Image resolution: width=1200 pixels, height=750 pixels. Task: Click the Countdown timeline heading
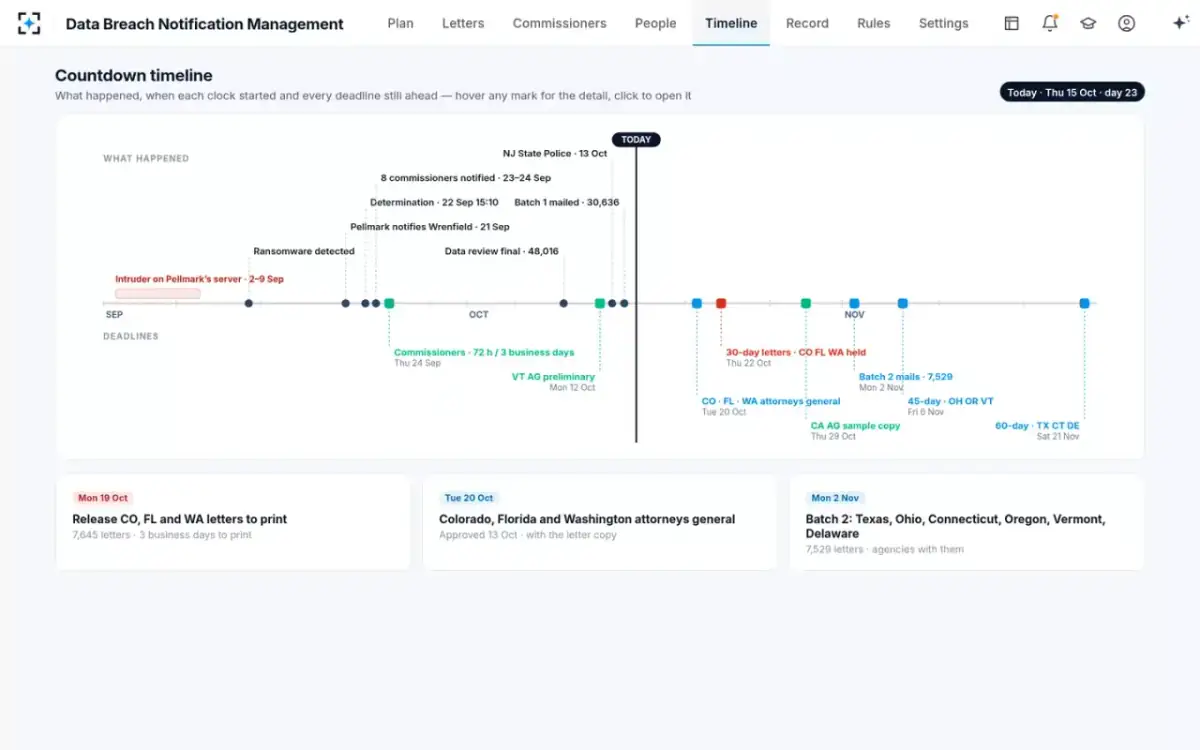(x=134, y=76)
